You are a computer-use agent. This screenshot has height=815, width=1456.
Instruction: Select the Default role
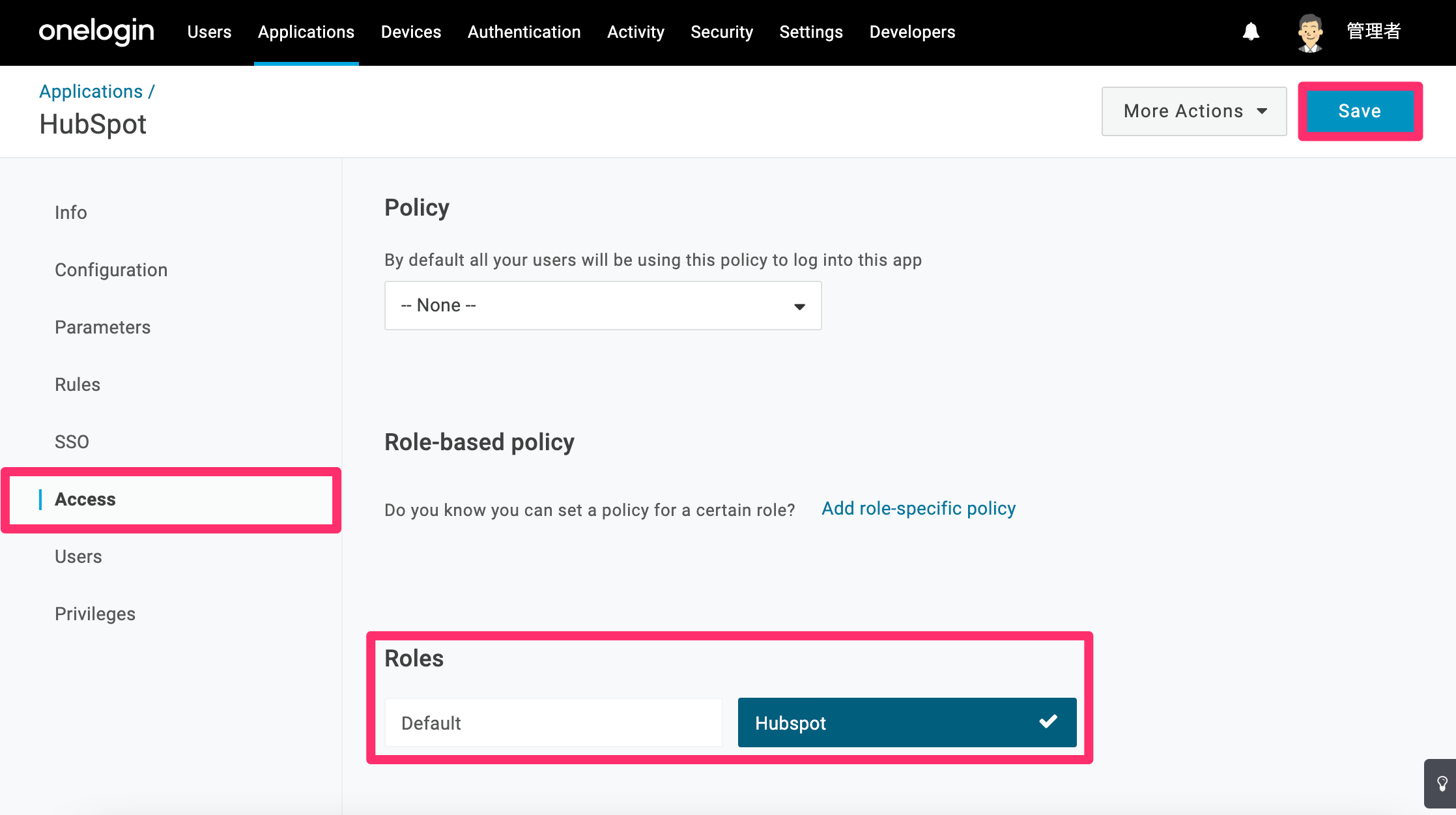tap(554, 722)
